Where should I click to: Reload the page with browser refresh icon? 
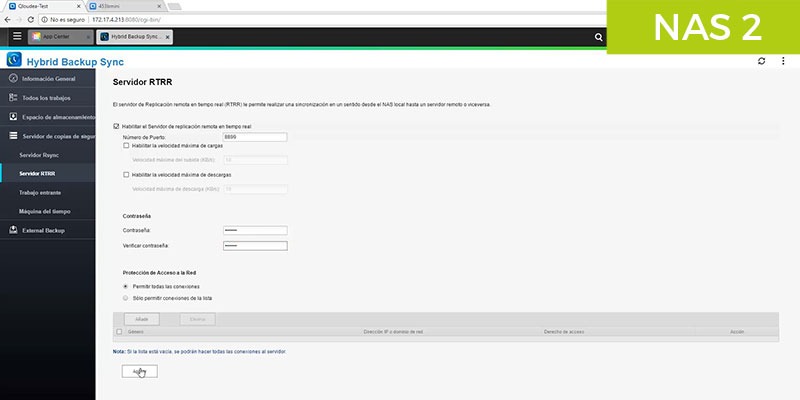(x=31, y=19)
